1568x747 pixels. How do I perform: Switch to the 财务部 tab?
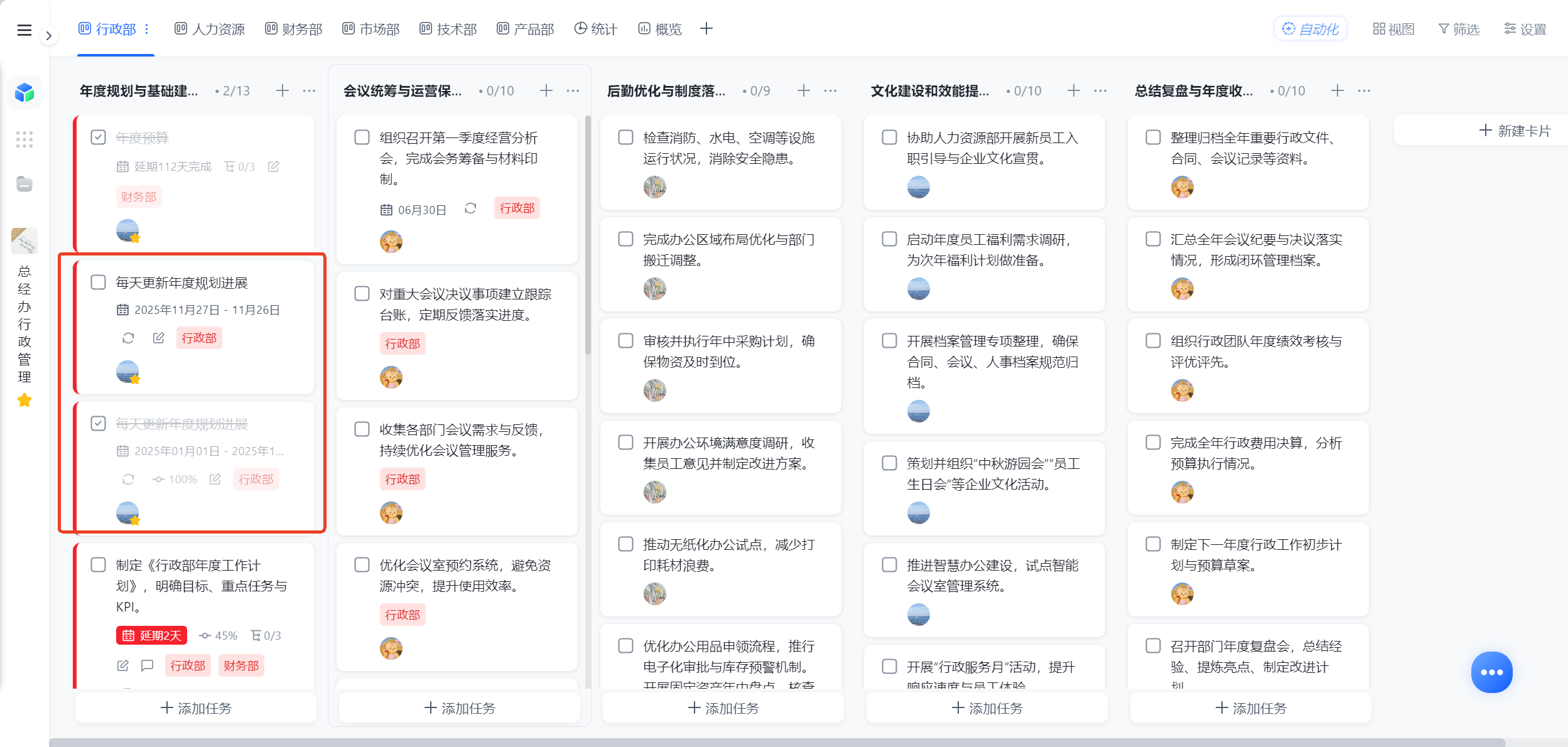pyautogui.click(x=293, y=29)
